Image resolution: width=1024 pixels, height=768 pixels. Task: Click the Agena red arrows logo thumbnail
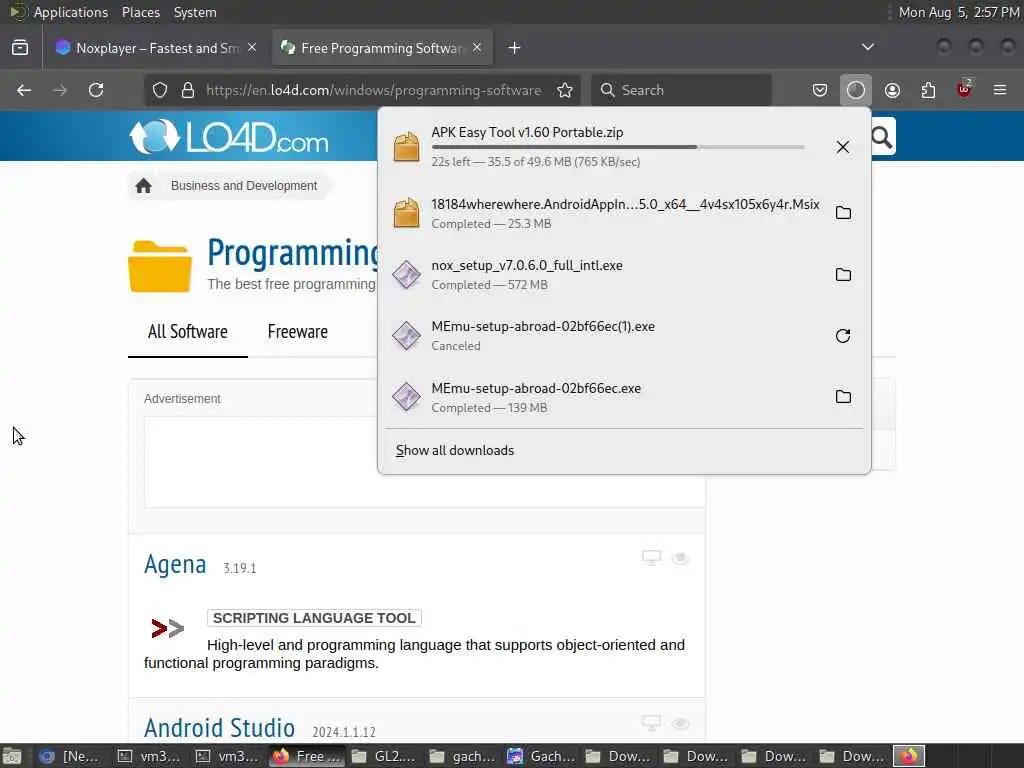click(x=168, y=628)
